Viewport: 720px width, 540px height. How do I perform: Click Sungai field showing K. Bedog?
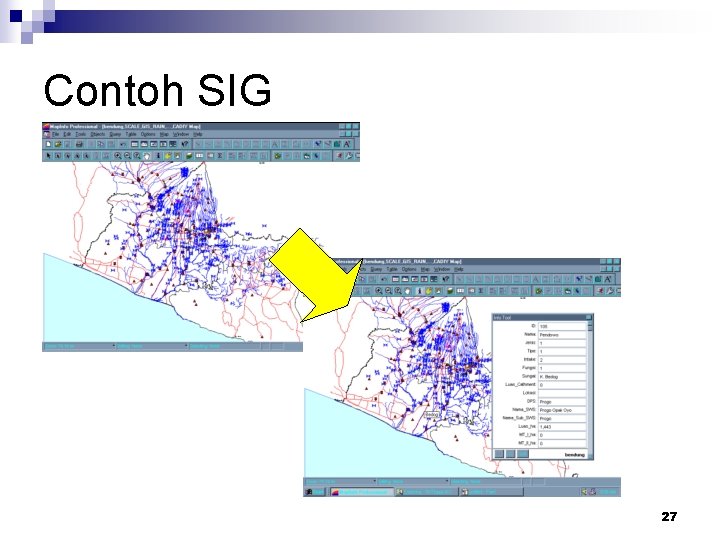pyautogui.click(x=562, y=377)
